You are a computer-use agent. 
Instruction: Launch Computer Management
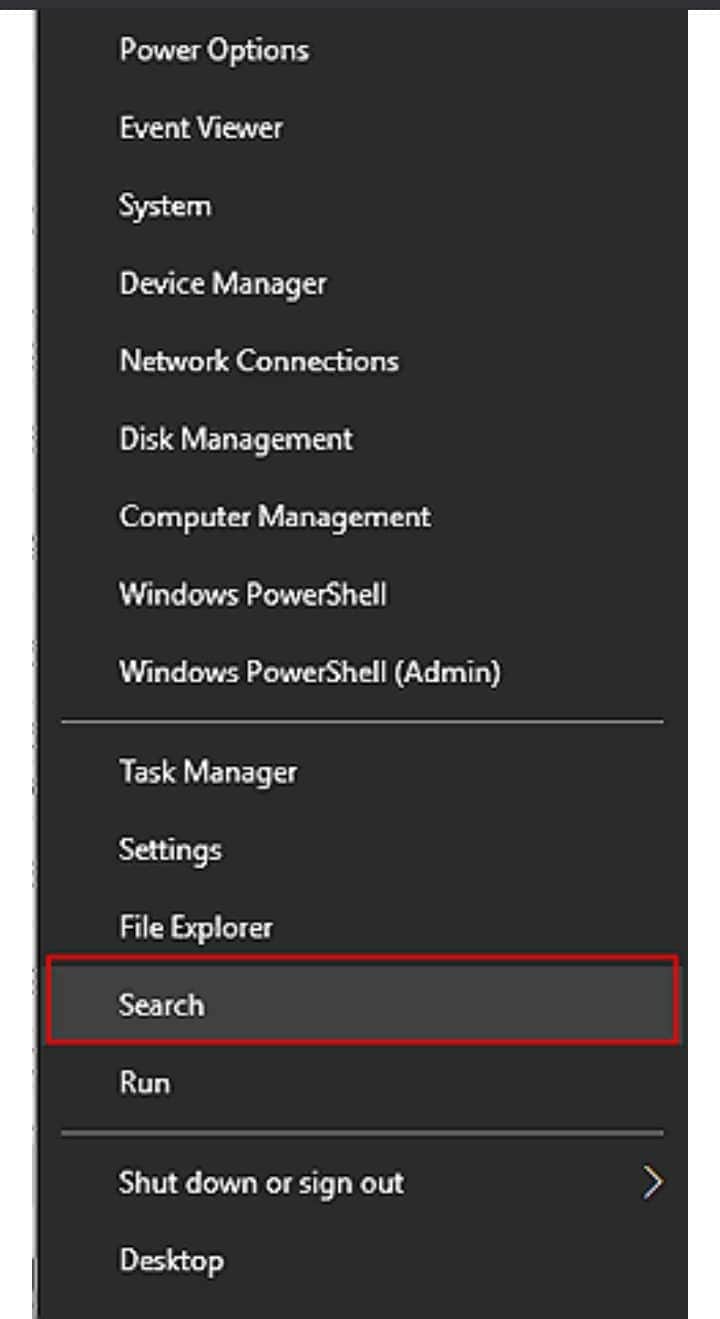coord(275,517)
